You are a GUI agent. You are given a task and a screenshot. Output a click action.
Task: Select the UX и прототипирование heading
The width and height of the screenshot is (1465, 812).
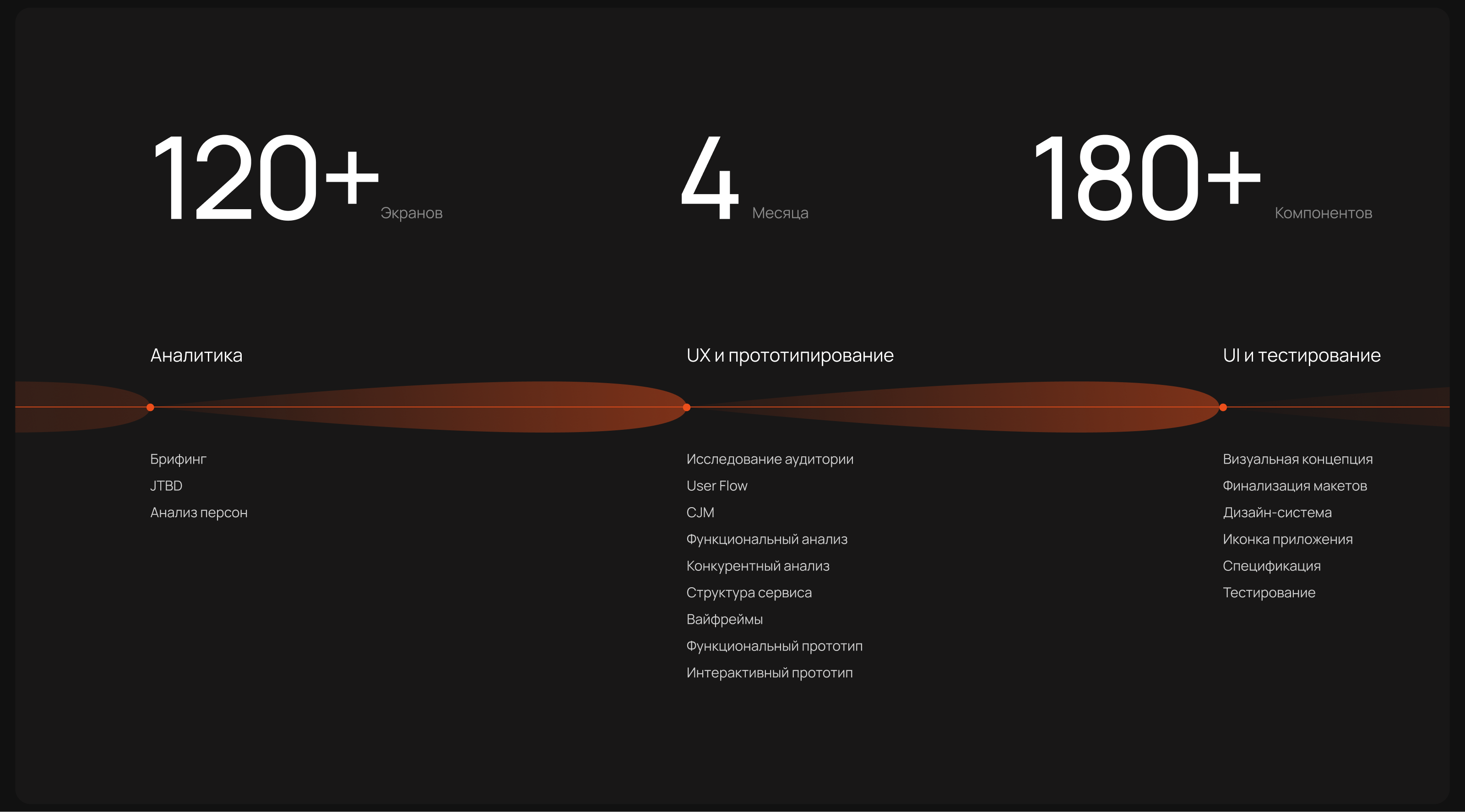(790, 355)
